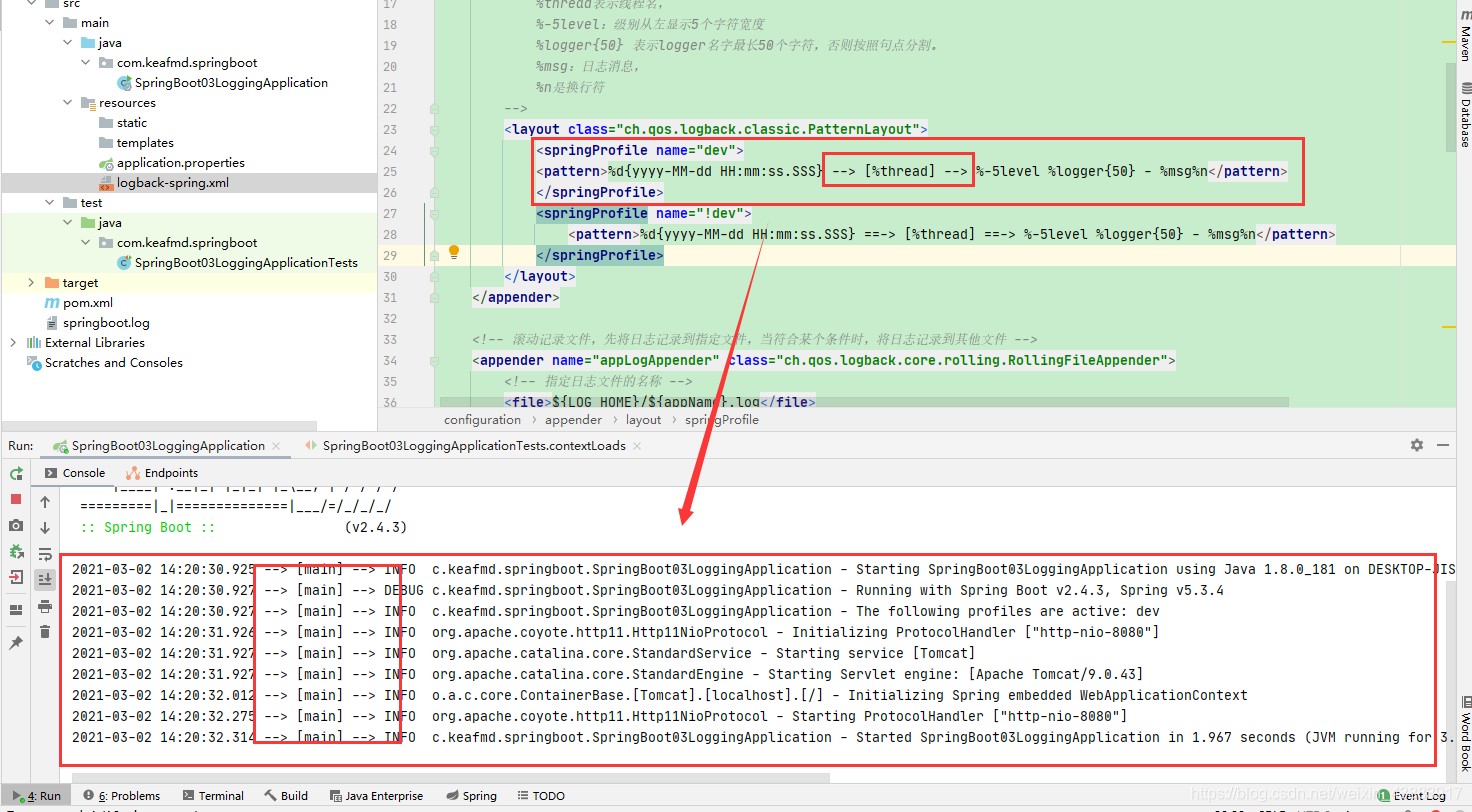The height and width of the screenshot is (812, 1472).
Task: Open Run tool window settings gear
Action: [1417, 445]
